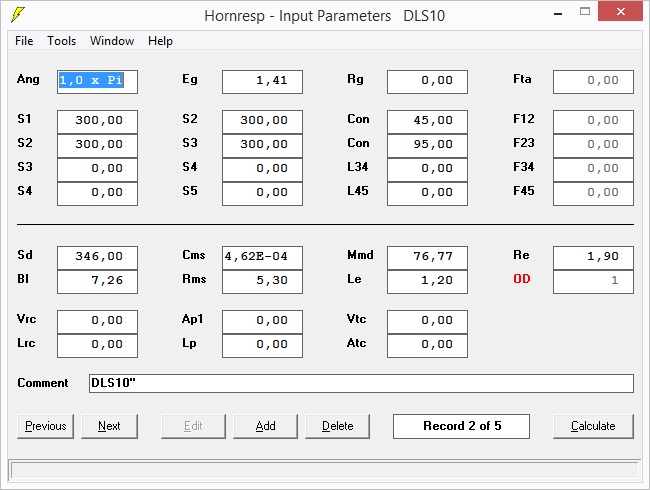This screenshot has height=490, width=650.
Task: Click the L45 input field
Action: 427,194
